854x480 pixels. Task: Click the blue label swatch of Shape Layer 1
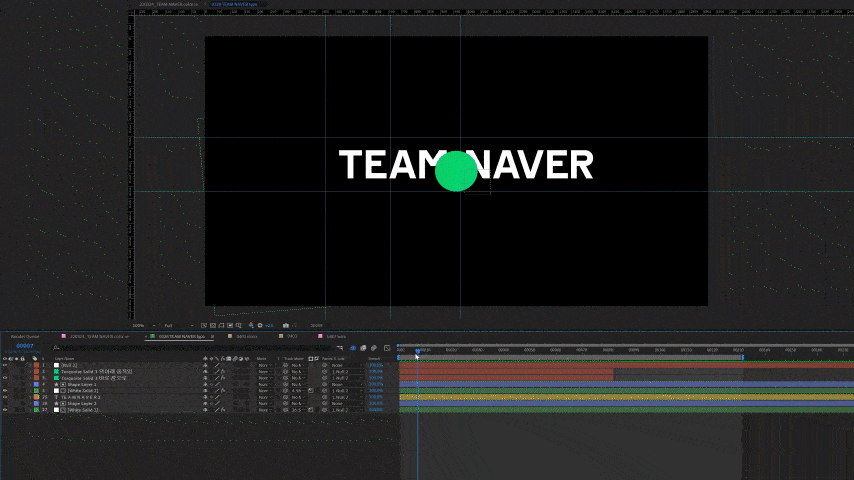coord(36,384)
